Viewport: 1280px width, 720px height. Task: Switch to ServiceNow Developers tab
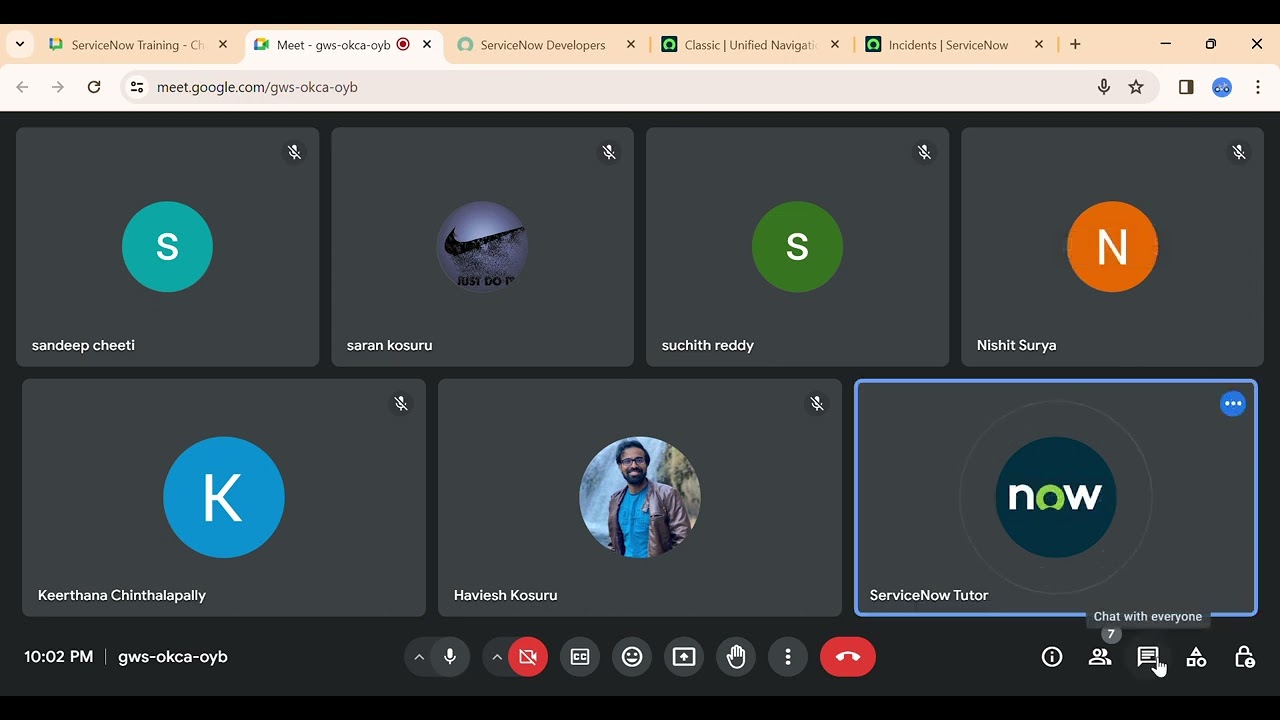(x=546, y=45)
